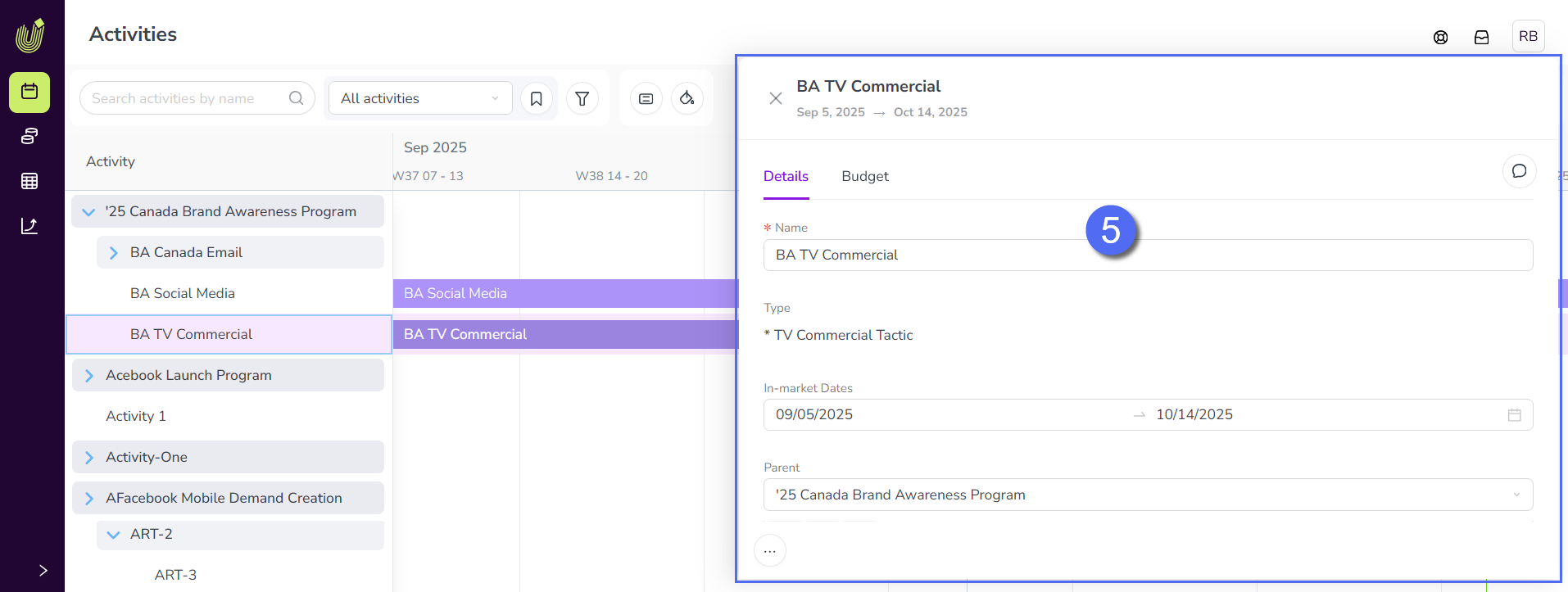Image resolution: width=1568 pixels, height=592 pixels.
Task: Open the help support icon
Action: (x=1440, y=37)
